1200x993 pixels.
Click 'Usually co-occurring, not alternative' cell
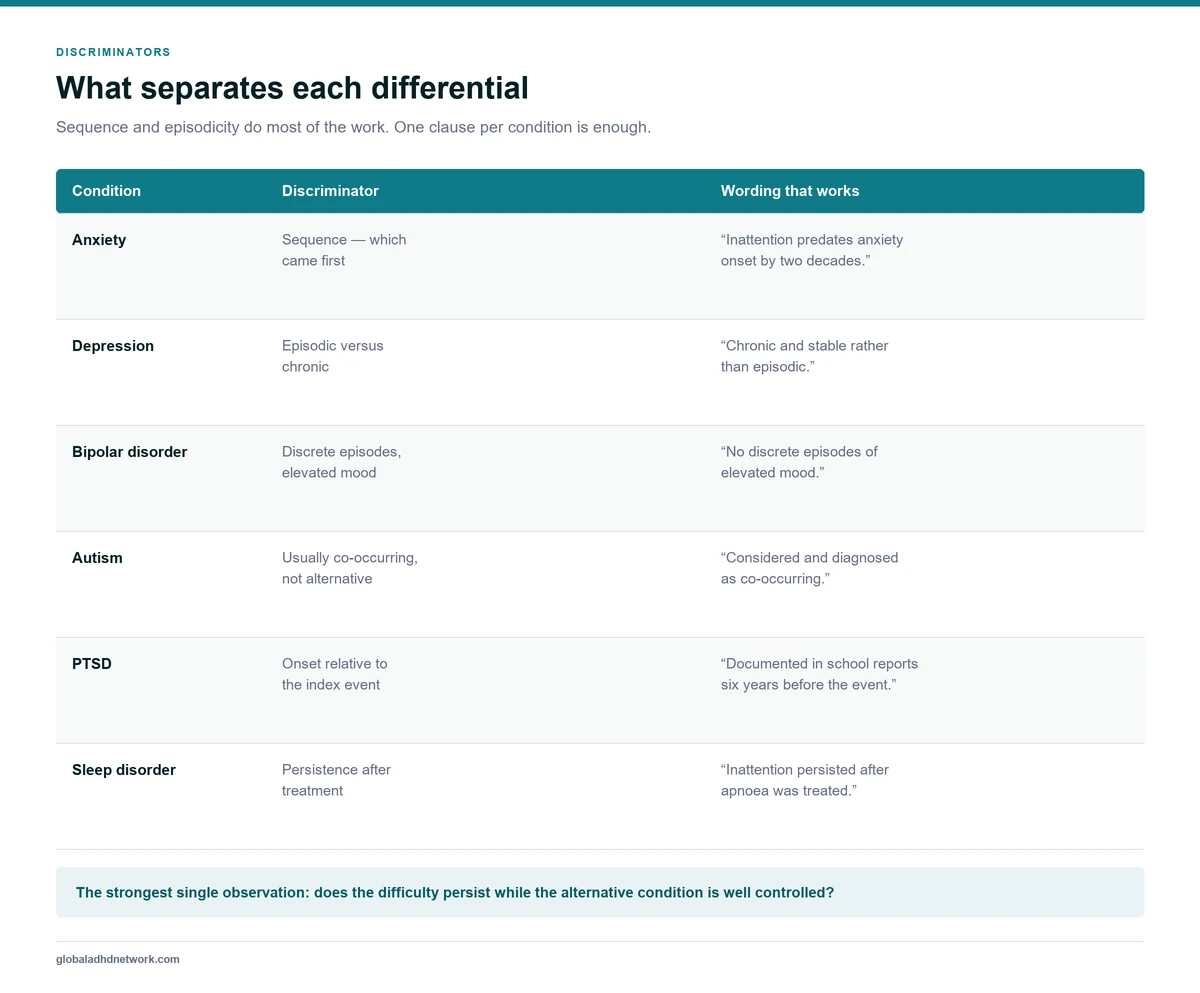tap(350, 568)
